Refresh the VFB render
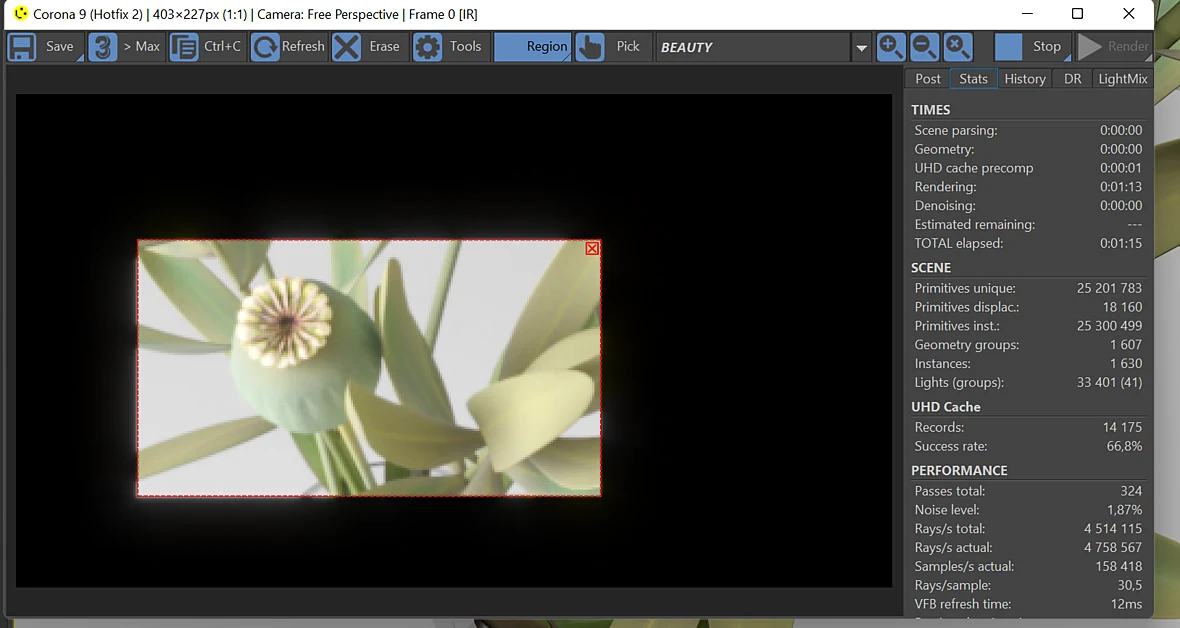This screenshot has height=628, width=1180. [x=287, y=47]
